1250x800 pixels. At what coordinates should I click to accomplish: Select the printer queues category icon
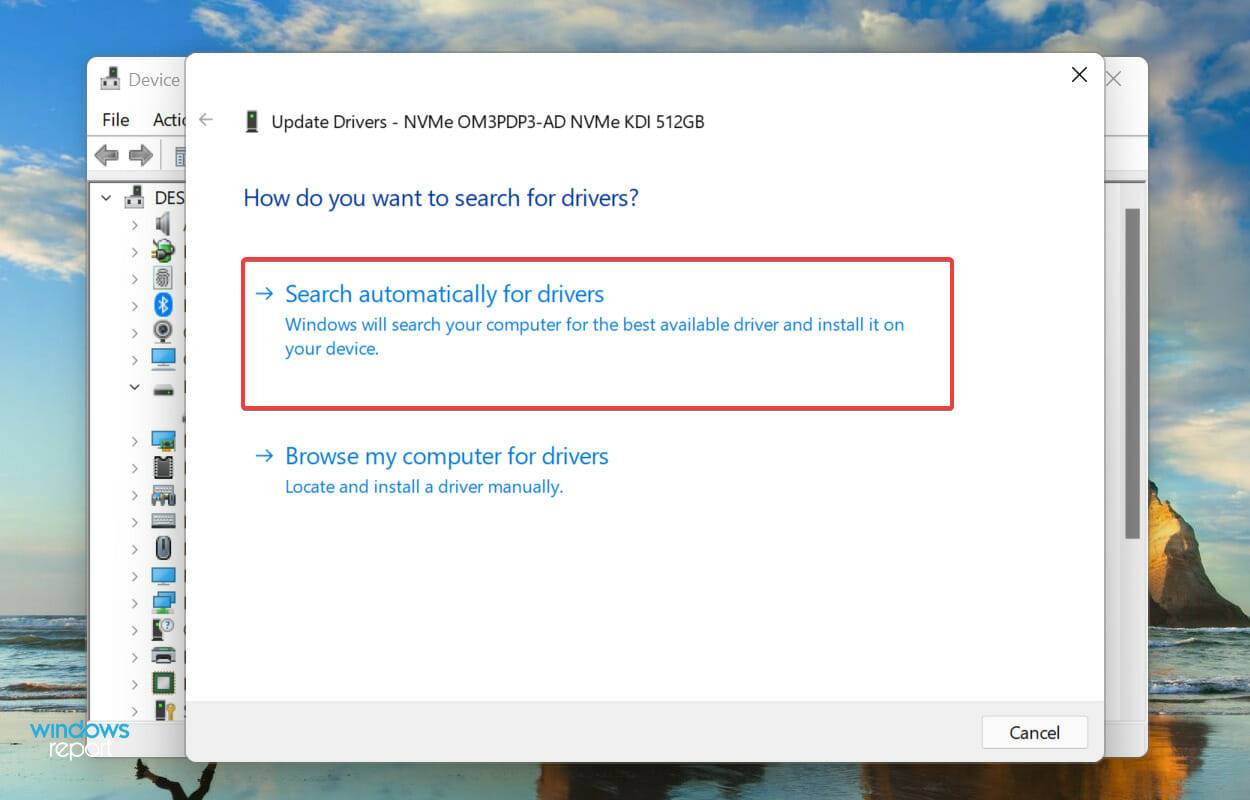click(x=163, y=657)
